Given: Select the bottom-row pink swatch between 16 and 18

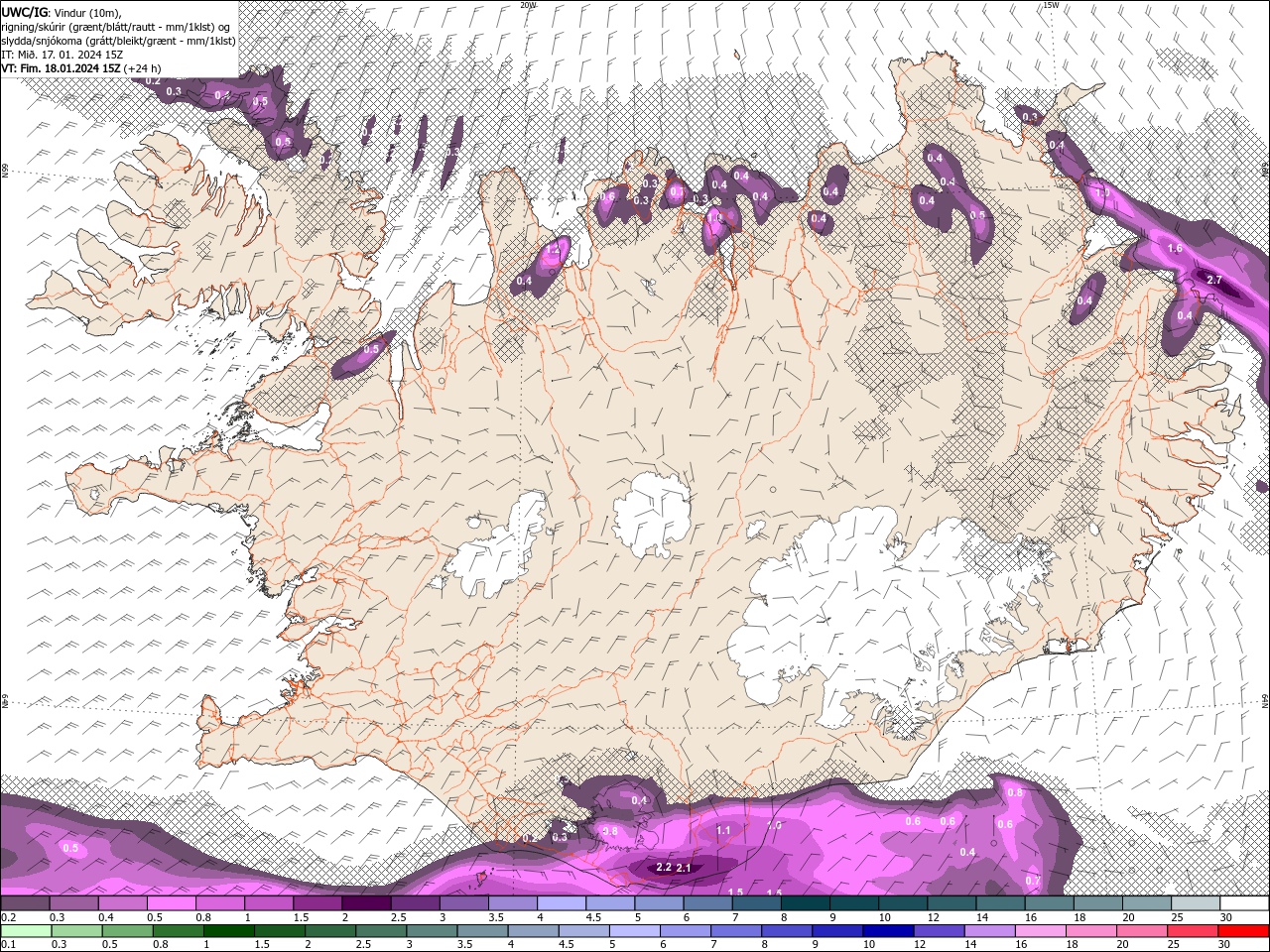Looking at the screenshot, I should (x=1039, y=930).
